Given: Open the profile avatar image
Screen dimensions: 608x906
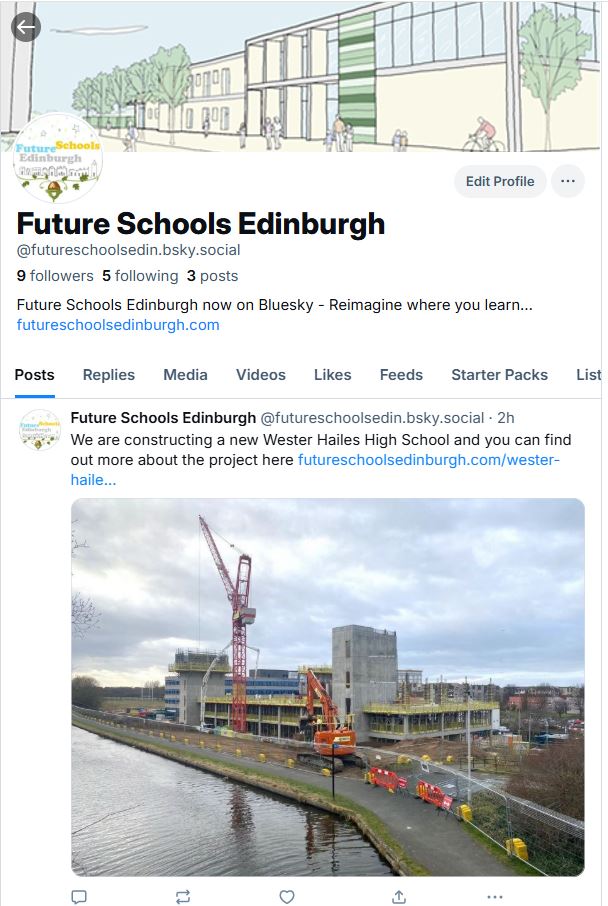Looking at the screenshot, I should pyautogui.click(x=57, y=158).
